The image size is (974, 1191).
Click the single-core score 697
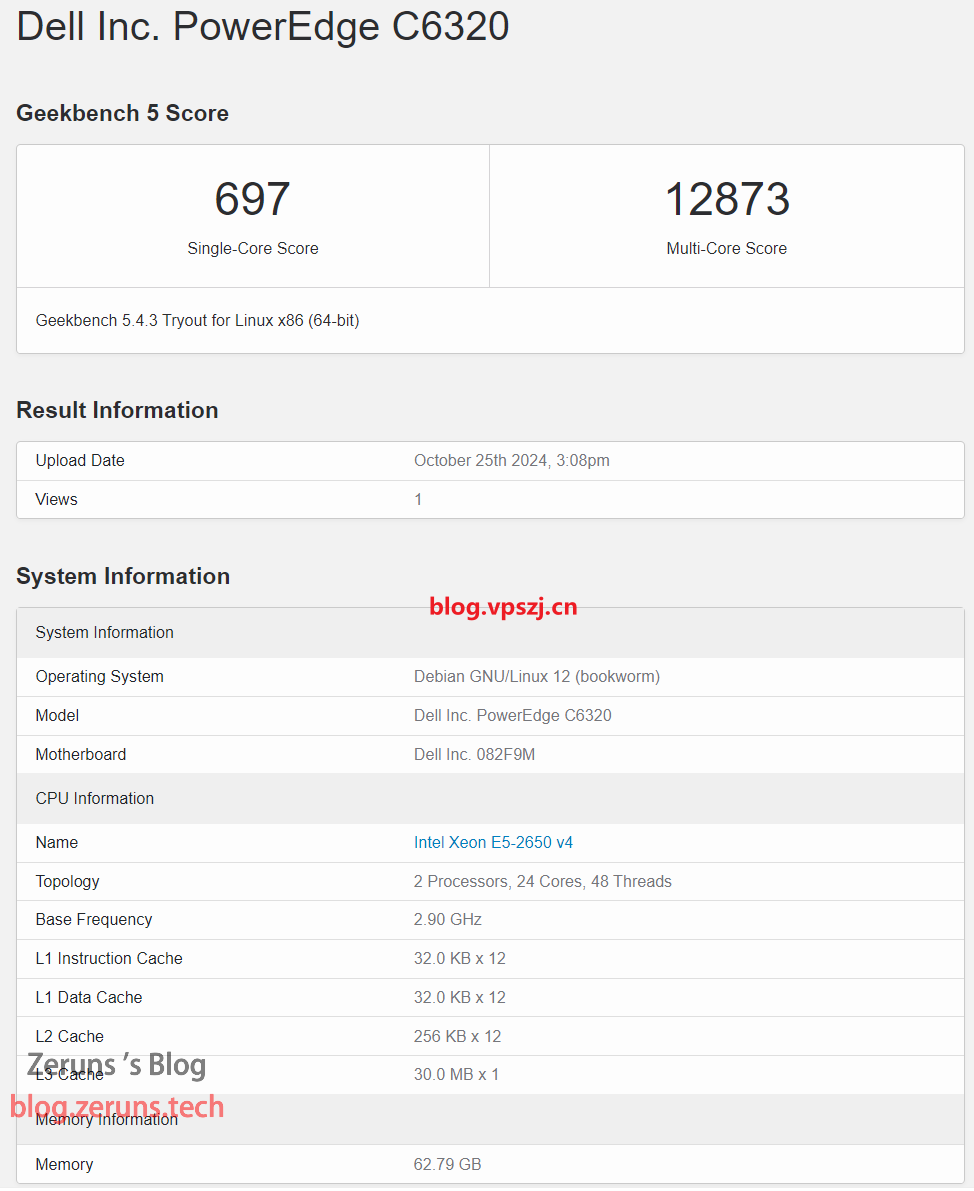coord(252,199)
